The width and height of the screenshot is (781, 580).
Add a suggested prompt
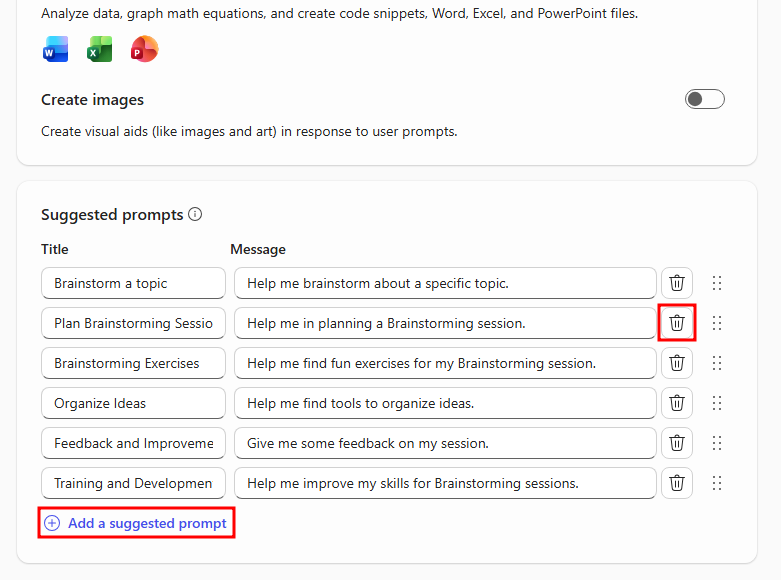[x=137, y=523]
